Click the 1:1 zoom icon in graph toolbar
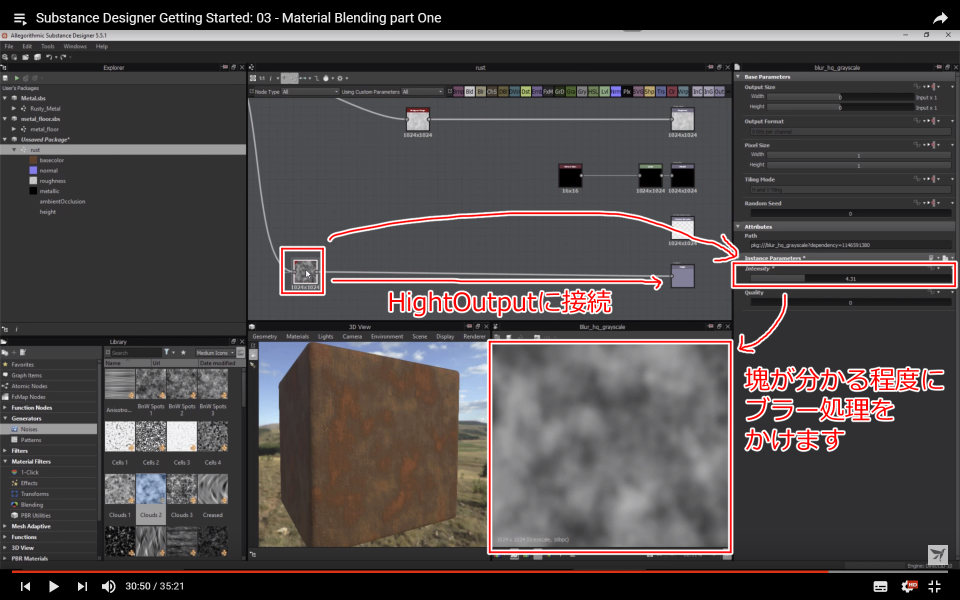 [x=262, y=78]
